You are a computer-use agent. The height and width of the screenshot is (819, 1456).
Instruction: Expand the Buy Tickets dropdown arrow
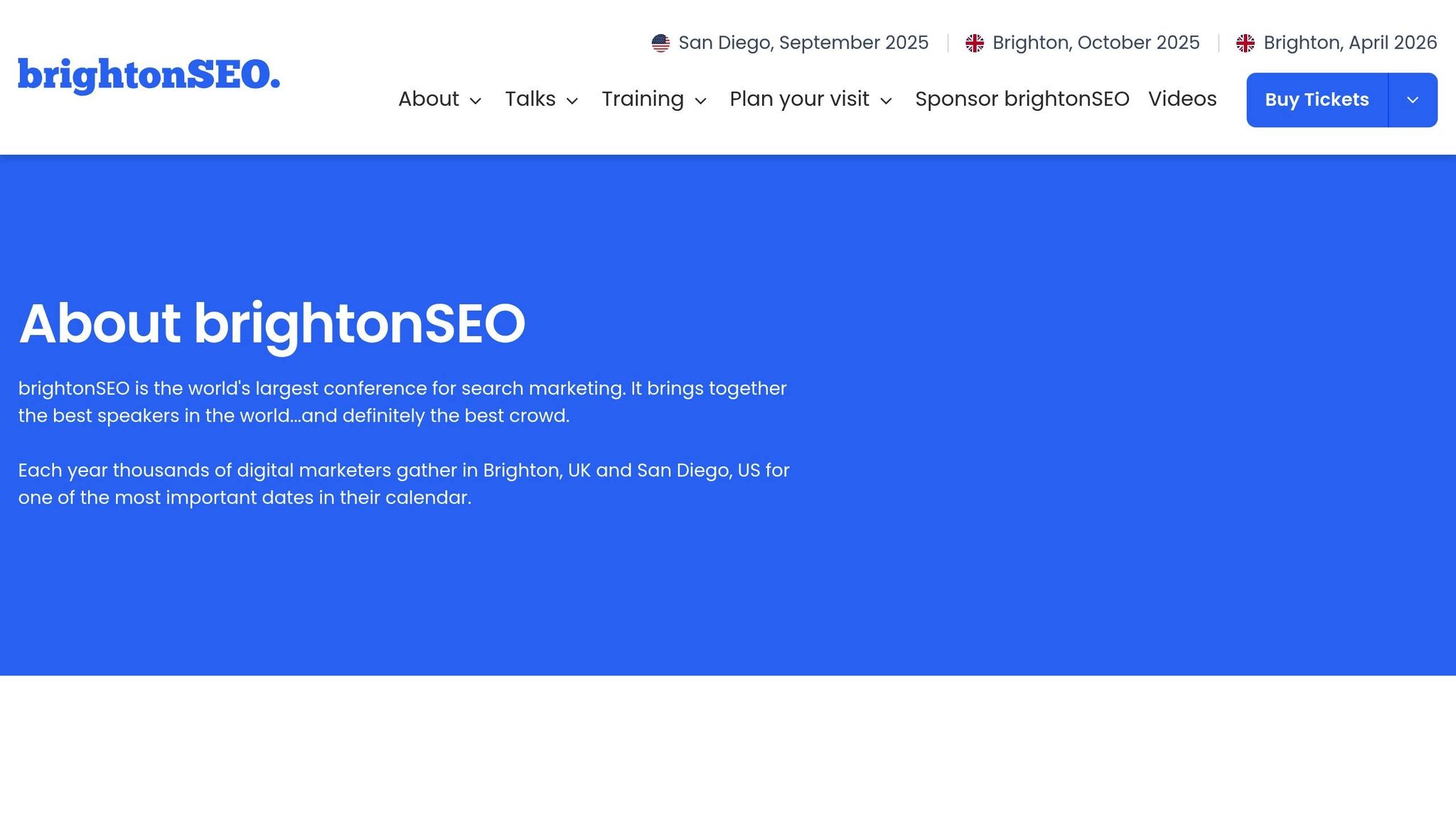tap(1413, 100)
